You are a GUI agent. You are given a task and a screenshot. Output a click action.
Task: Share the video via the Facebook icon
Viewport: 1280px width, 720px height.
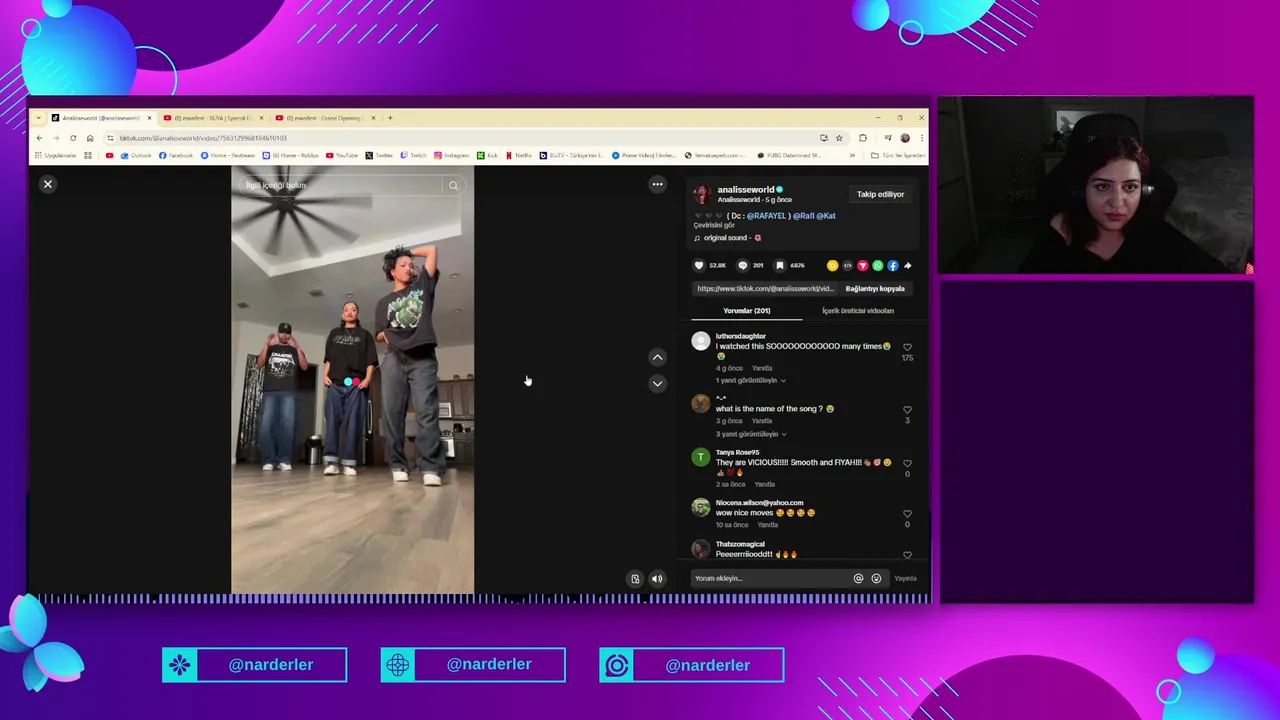[x=892, y=265]
